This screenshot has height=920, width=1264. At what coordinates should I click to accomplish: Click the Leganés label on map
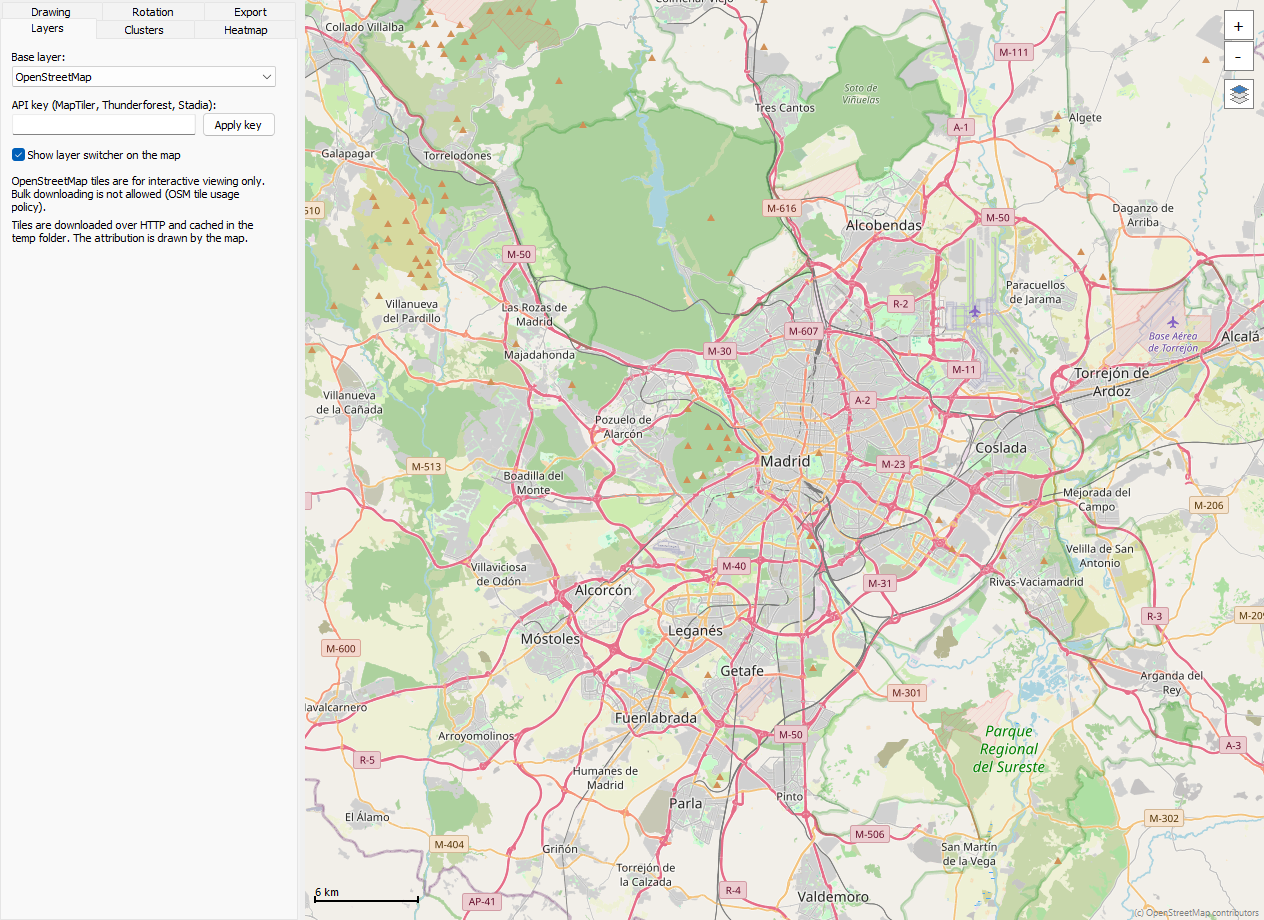tap(695, 631)
